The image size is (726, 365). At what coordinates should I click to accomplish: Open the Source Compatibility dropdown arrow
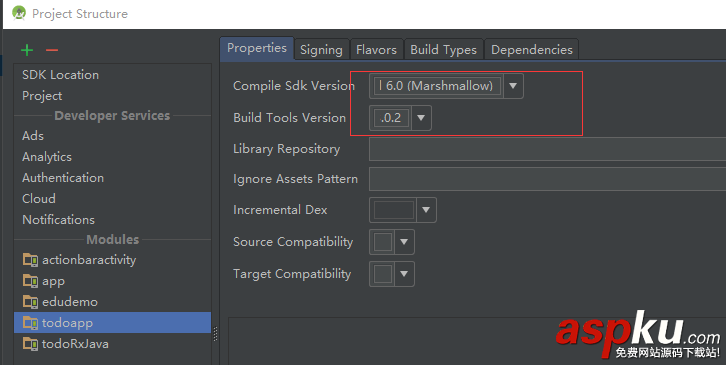pyautogui.click(x=404, y=242)
